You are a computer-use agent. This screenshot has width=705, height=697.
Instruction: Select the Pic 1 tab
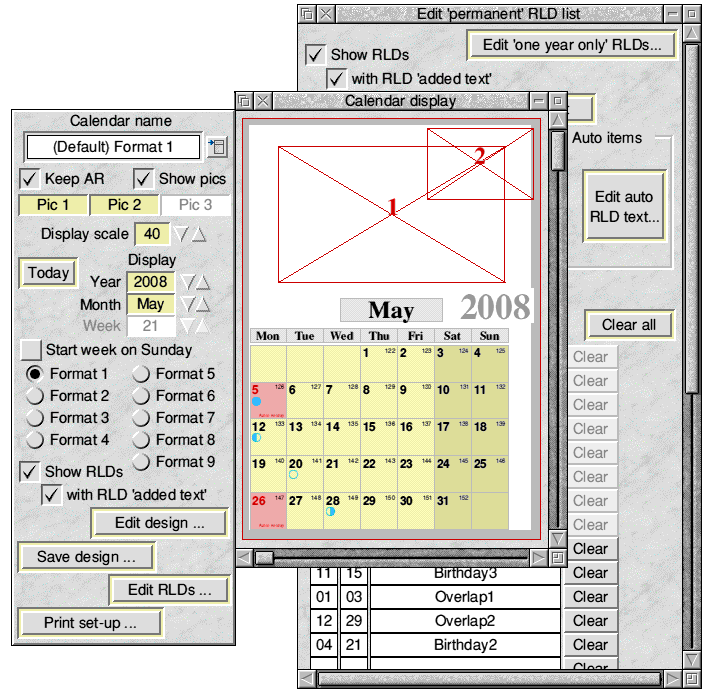pos(54,205)
